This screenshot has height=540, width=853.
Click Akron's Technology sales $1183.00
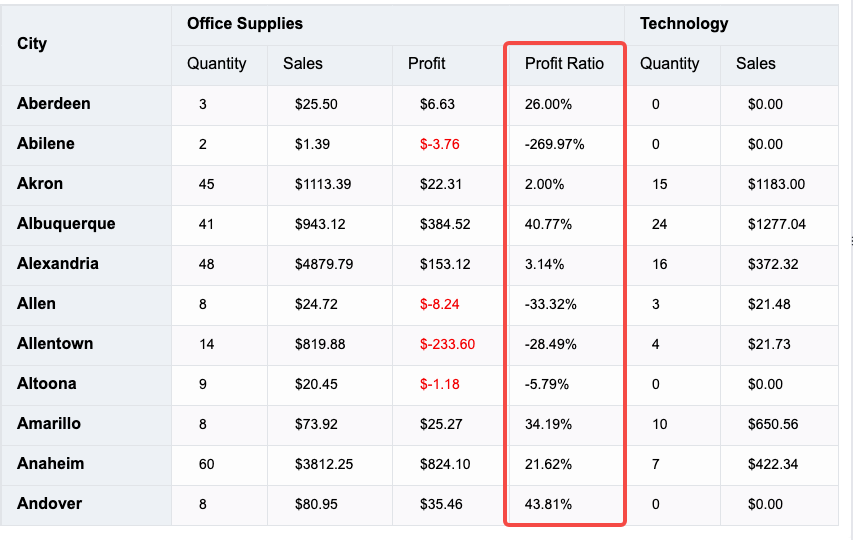coord(776,184)
